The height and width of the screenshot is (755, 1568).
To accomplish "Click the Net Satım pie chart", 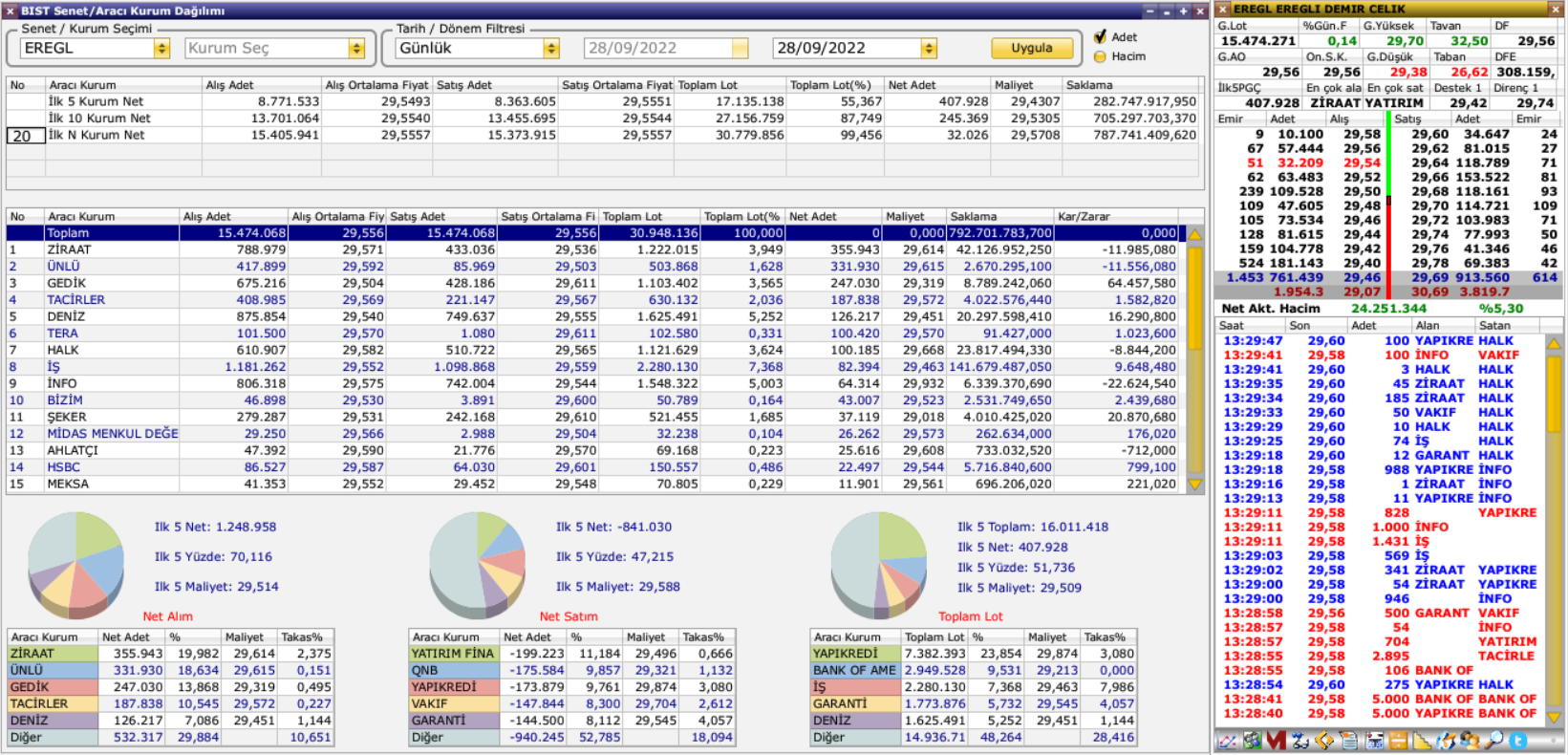I will click(x=477, y=564).
